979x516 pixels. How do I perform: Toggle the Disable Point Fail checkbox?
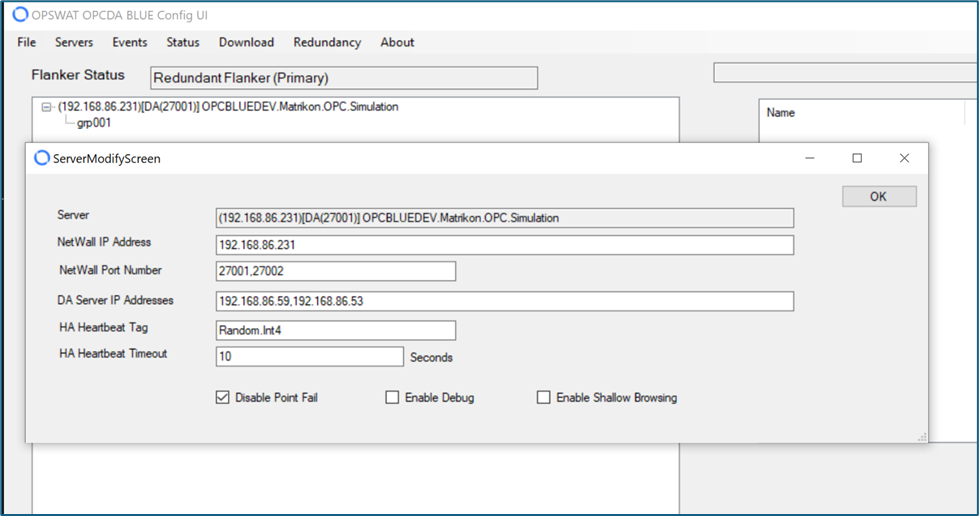pyautogui.click(x=223, y=397)
